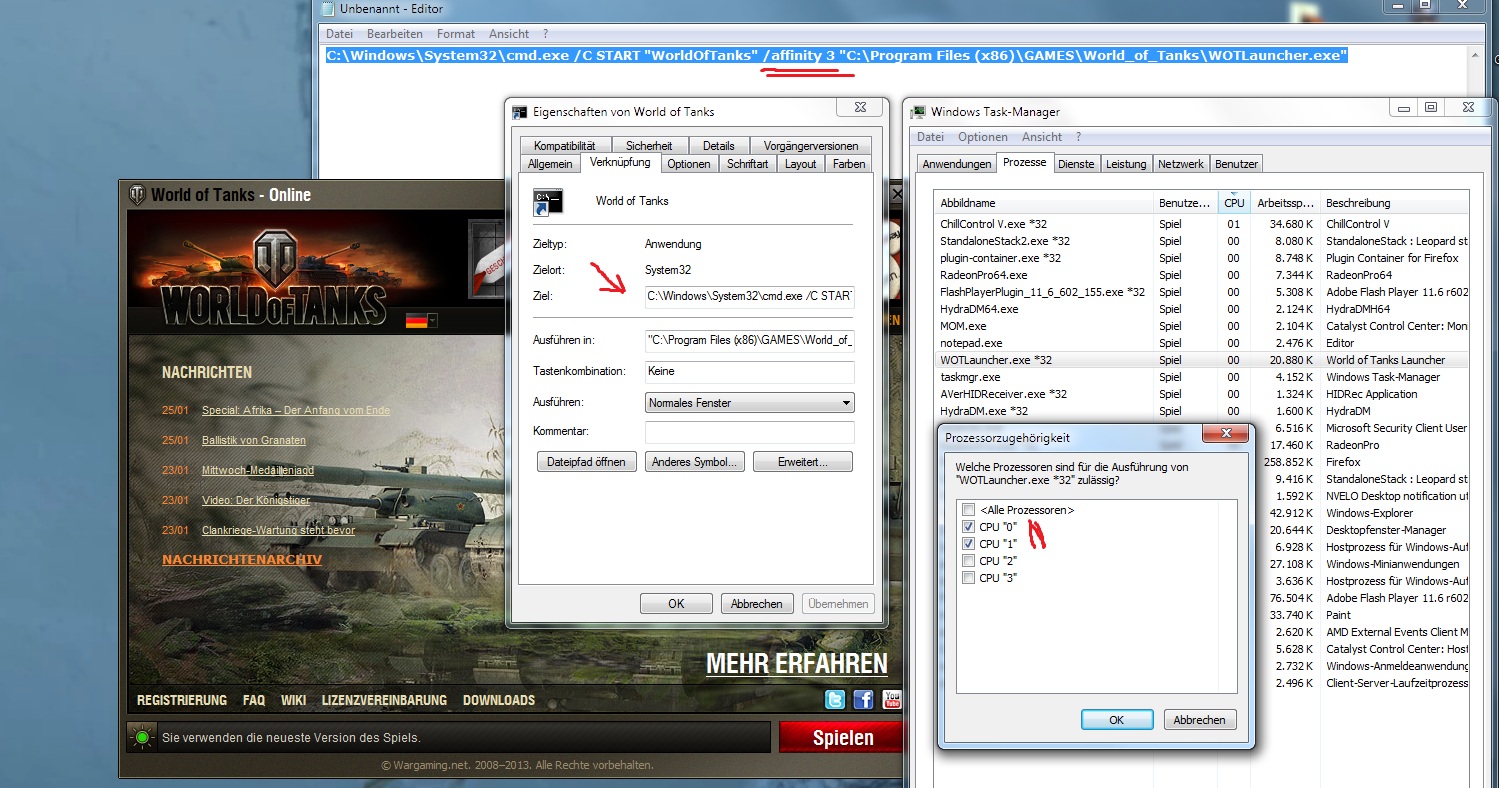Switch to Anwendungen tab in Task-Manager
The width and height of the screenshot is (1499, 788).
[x=957, y=164]
